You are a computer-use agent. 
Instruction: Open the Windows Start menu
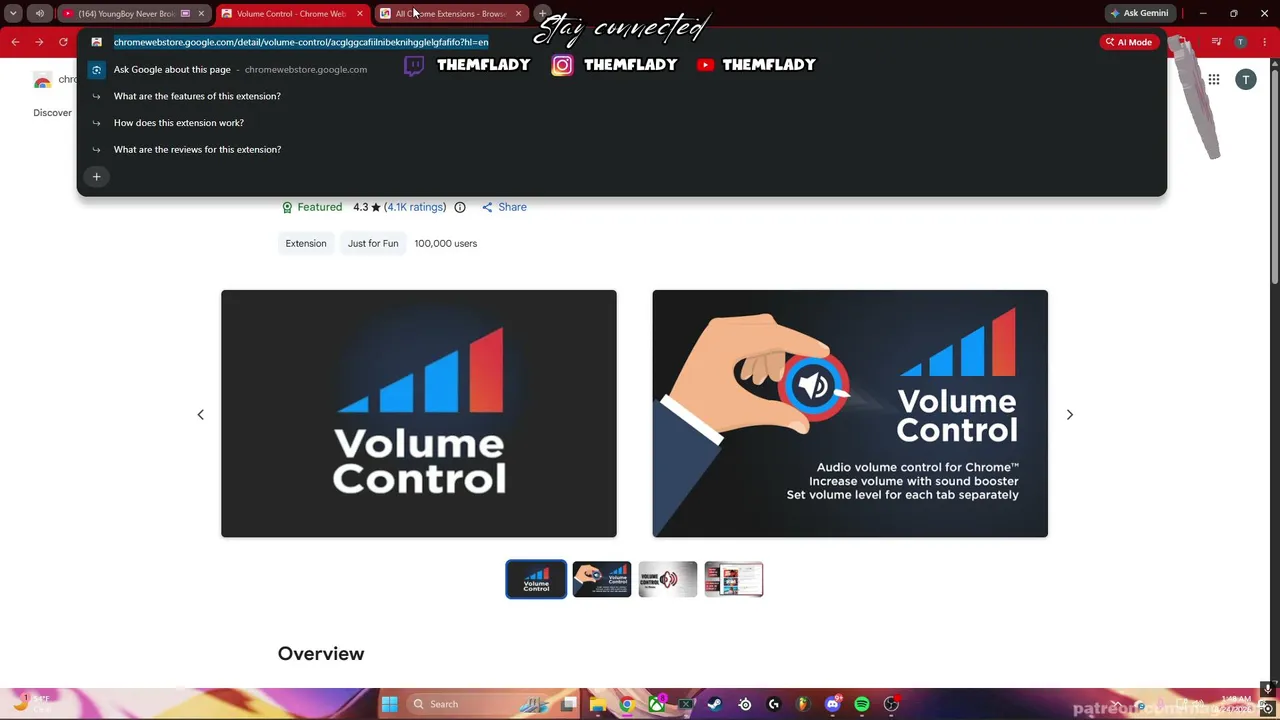[x=389, y=704]
